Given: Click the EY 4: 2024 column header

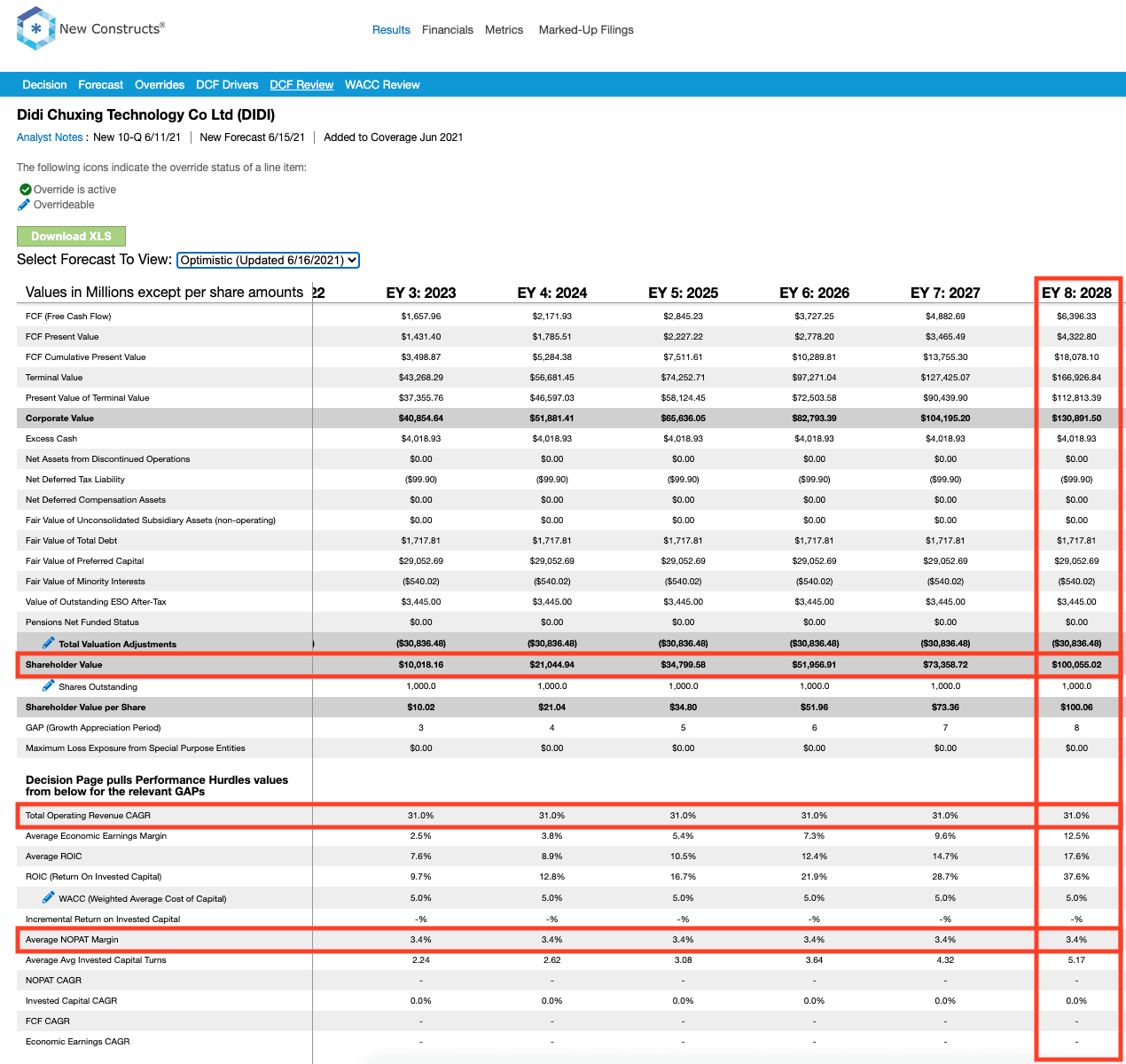Looking at the screenshot, I should pos(552,293).
